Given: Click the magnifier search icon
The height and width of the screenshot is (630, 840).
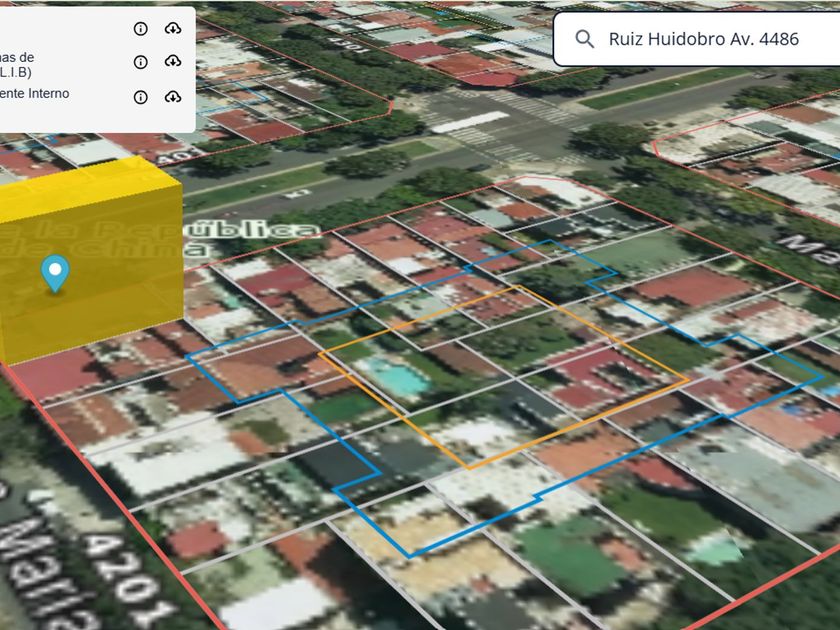Looking at the screenshot, I should pyautogui.click(x=584, y=39).
